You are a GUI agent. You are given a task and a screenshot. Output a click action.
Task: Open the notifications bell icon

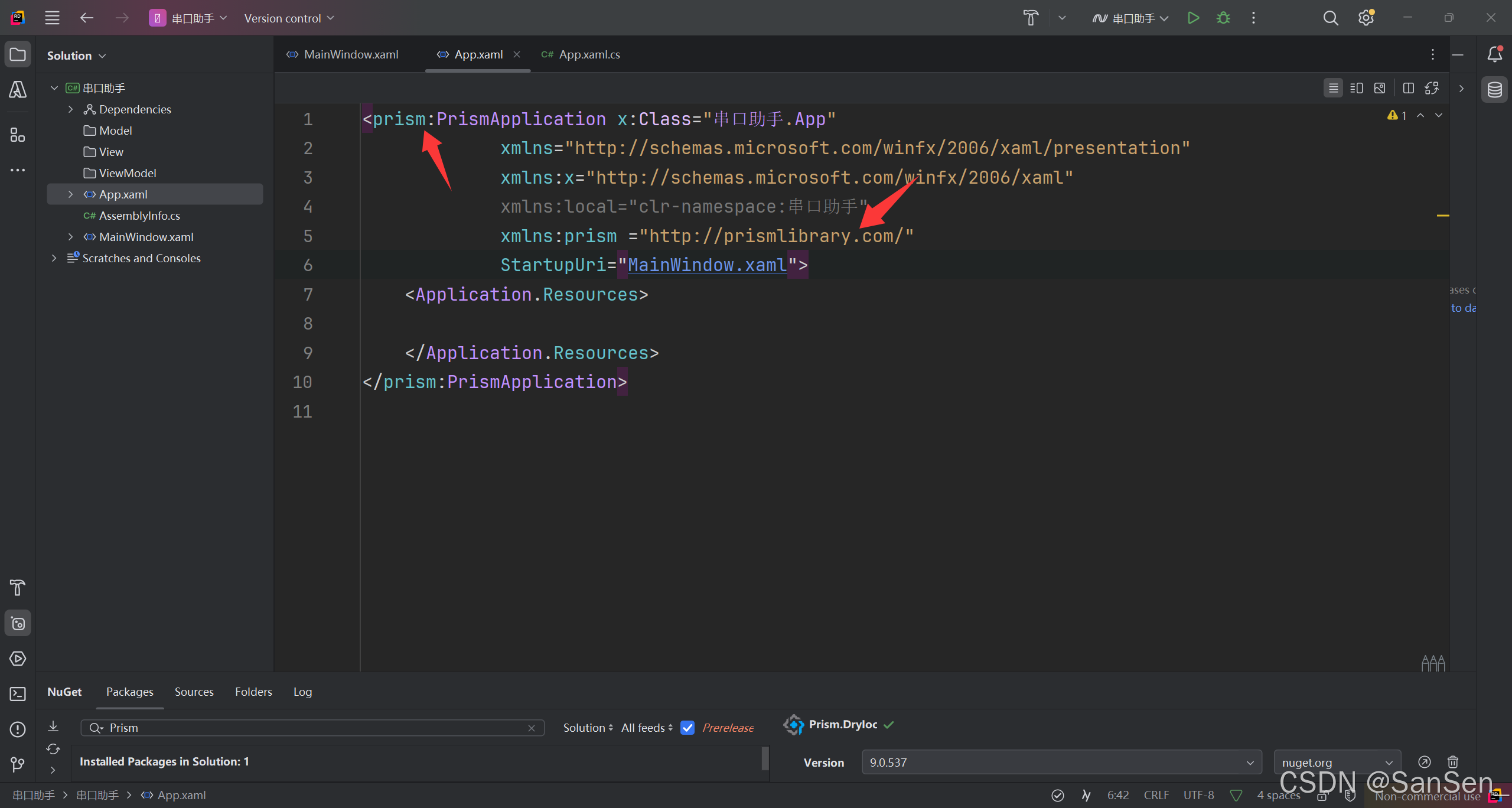(1495, 54)
